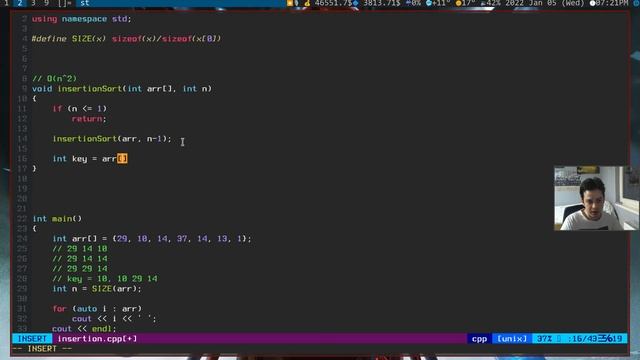
Task: Click the '// O(n^2)' comment
Action: point(54,78)
